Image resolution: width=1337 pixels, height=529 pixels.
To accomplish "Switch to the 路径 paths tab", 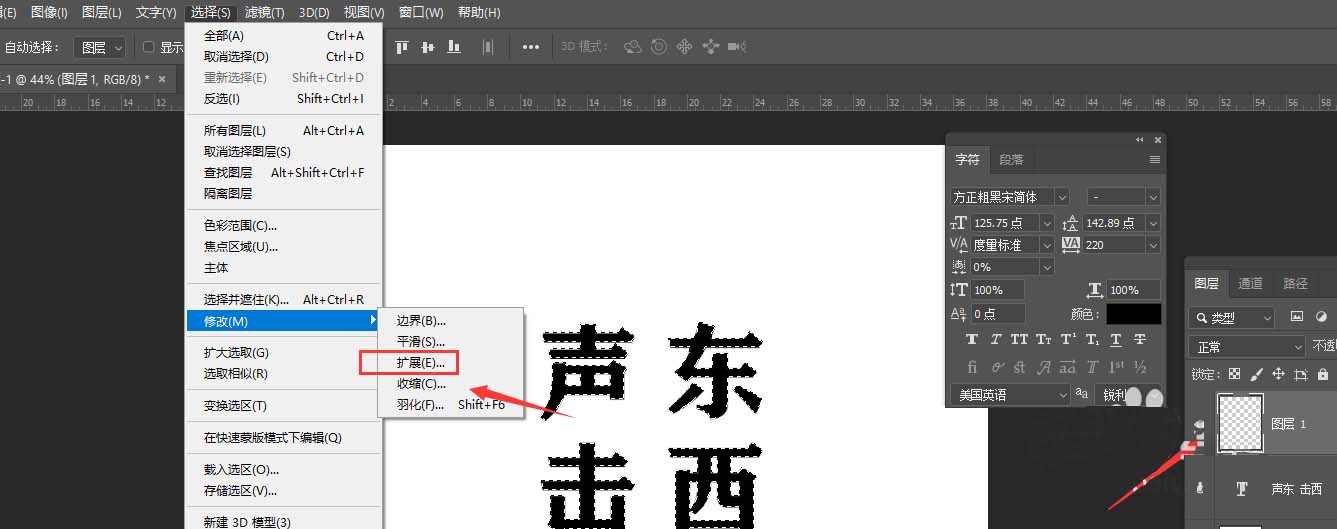I will tap(1295, 284).
